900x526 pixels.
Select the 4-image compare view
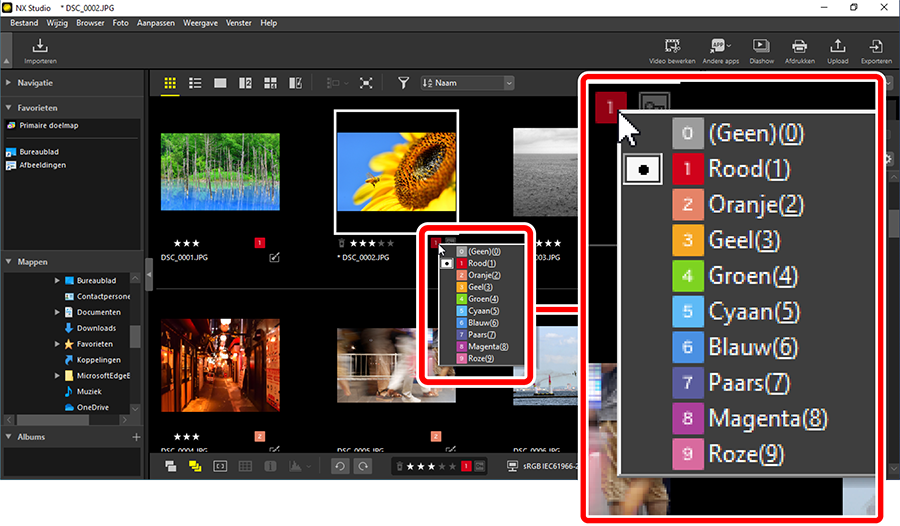pyautogui.click(x=270, y=83)
